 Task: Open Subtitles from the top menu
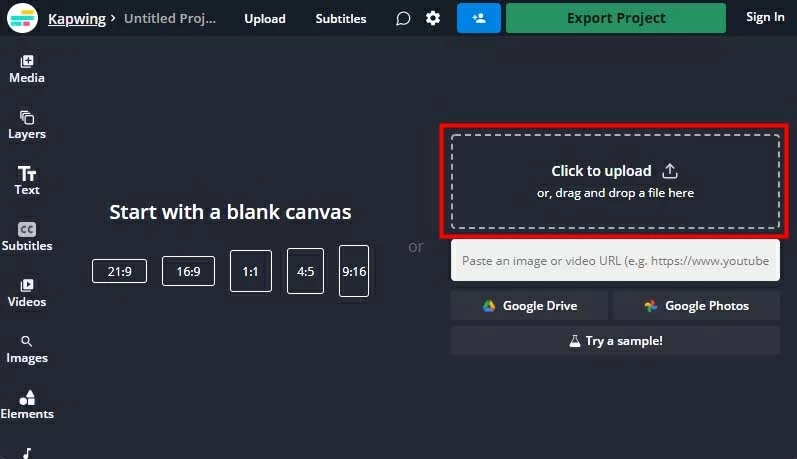pos(341,18)
